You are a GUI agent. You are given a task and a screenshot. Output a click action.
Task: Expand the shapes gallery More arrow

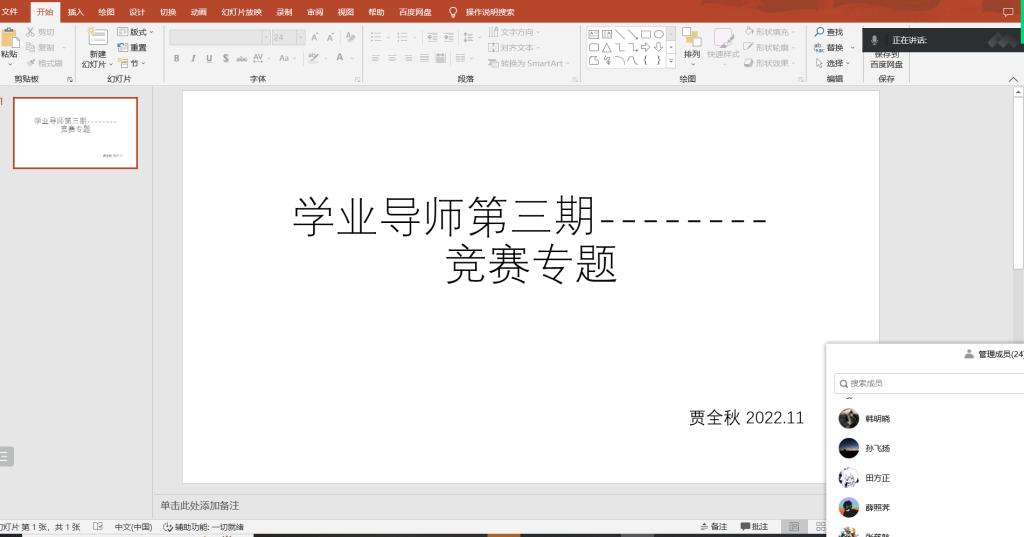point(671,61)
